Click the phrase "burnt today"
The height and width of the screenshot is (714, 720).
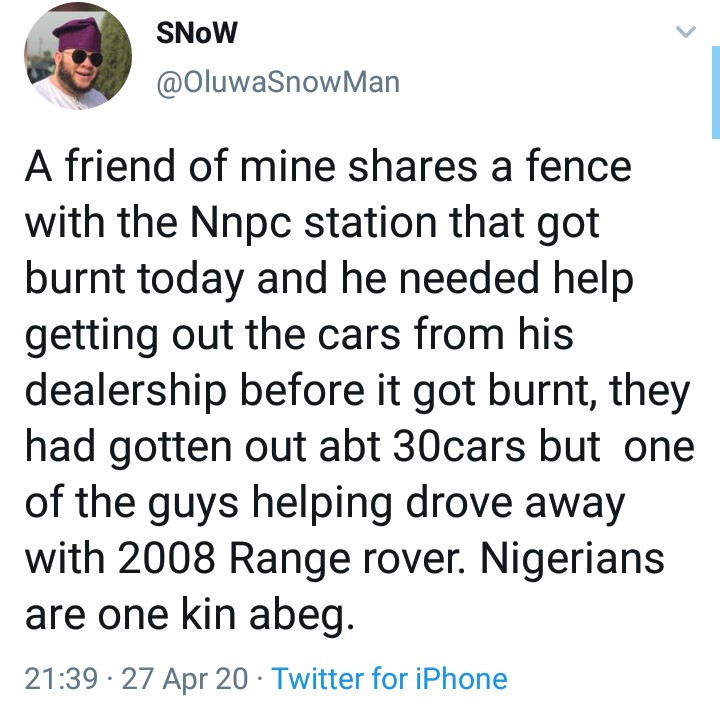click(x=135, y=279)
